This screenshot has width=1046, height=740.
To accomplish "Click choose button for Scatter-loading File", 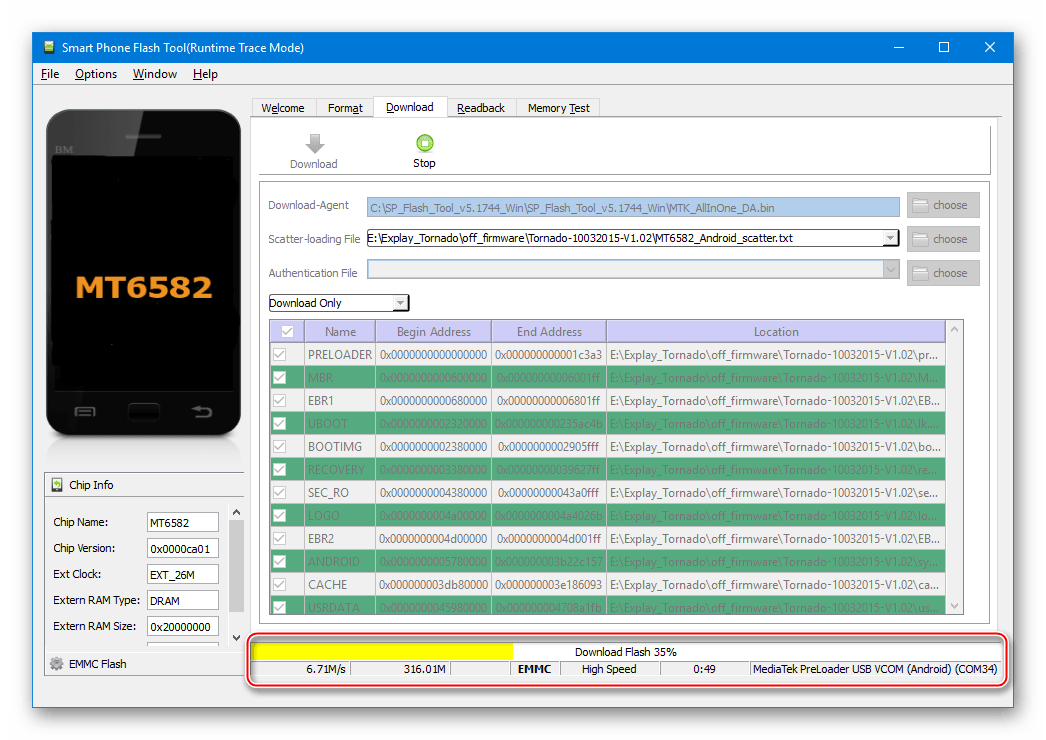I will tap(942, 239).
